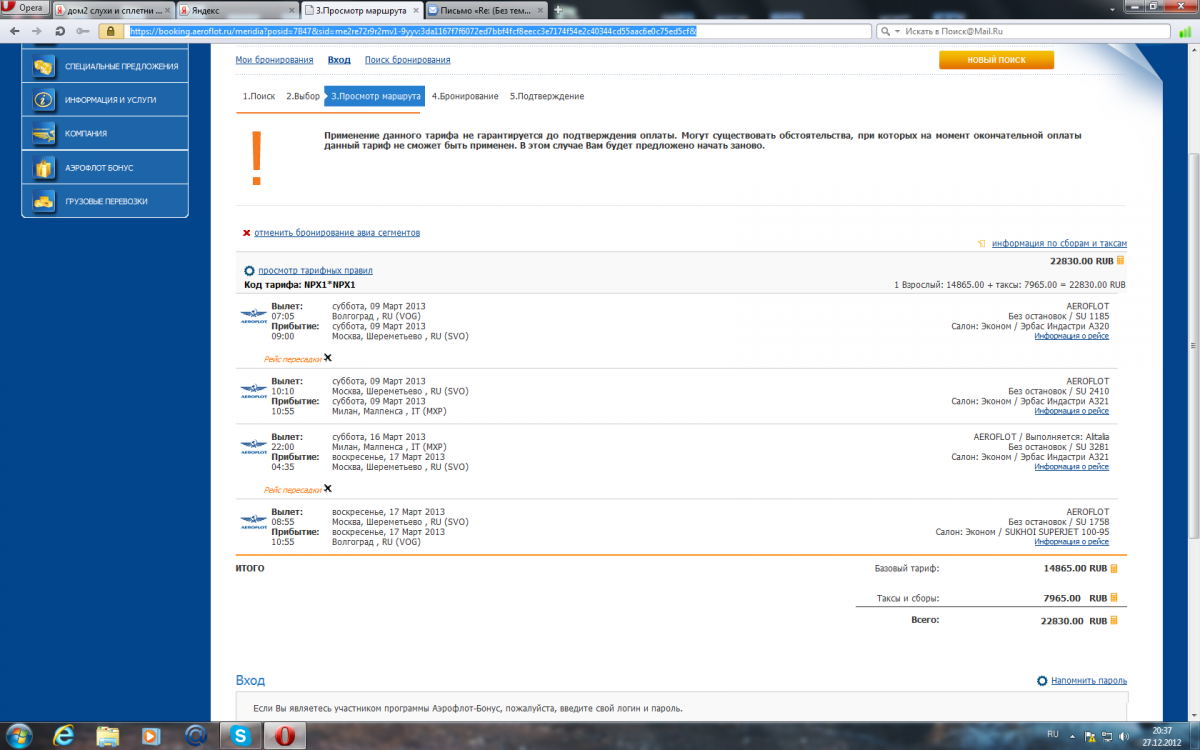The height and width of the screenshot is (750, 1200).
Task: Click Aeroflot logo on 10:10 Москва-Милан flight
Action: (x=253, y=392)
